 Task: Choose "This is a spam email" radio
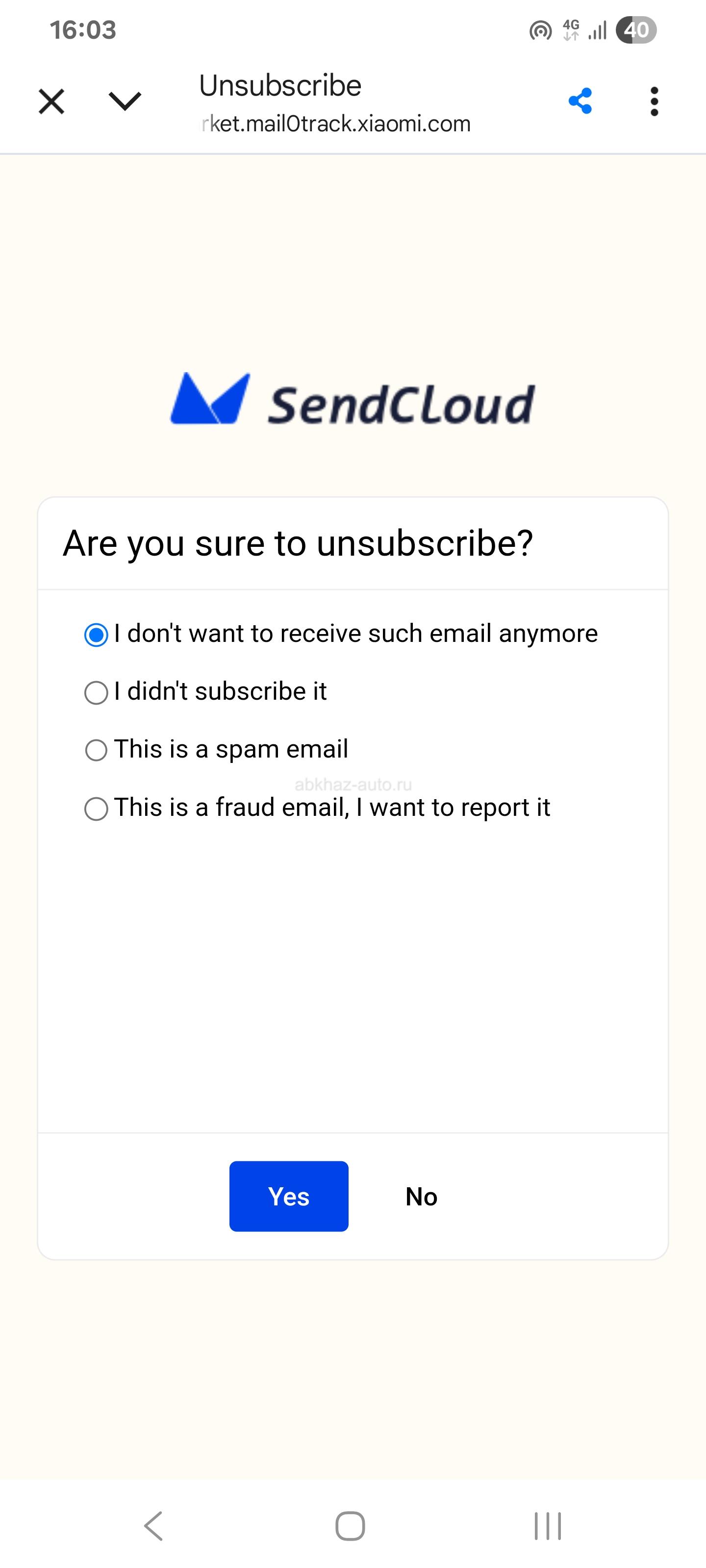[x=96, y=751]
